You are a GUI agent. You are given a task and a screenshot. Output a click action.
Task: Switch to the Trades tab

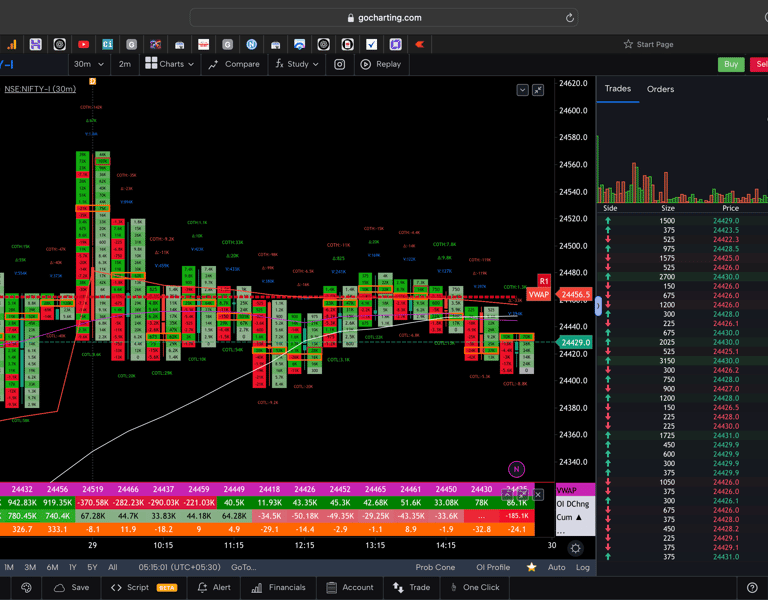[x=618, y=89]
